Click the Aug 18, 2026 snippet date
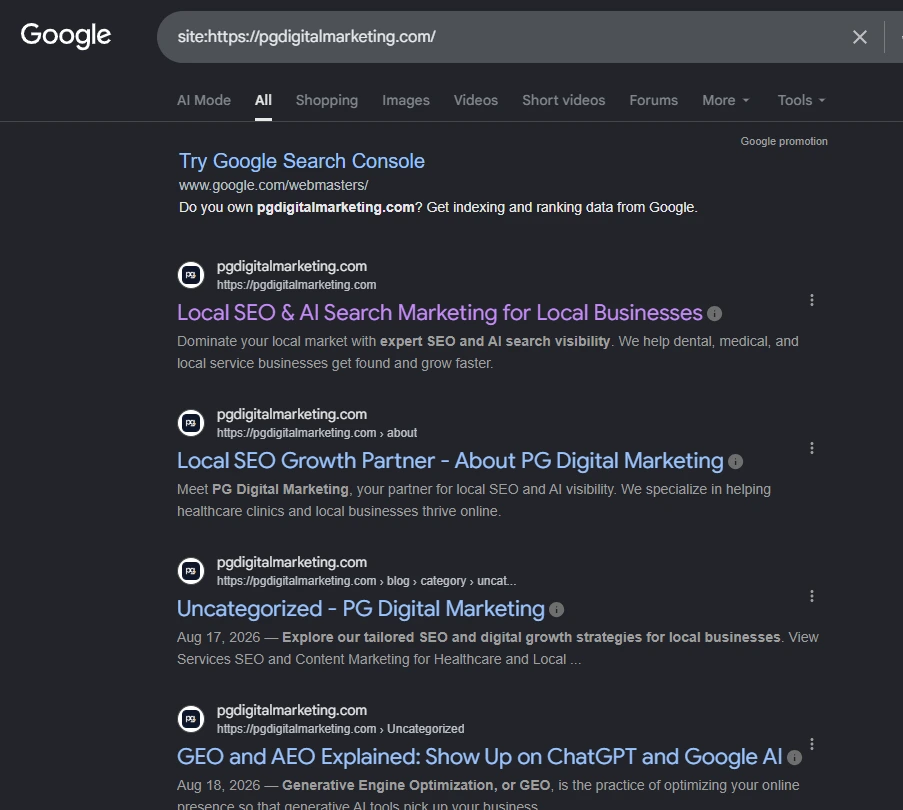903x810 pixels. click(218, 785)
